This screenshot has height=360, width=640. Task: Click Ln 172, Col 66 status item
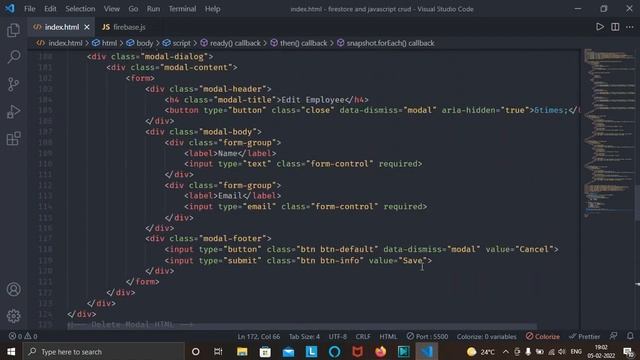(x=259, y=336)
